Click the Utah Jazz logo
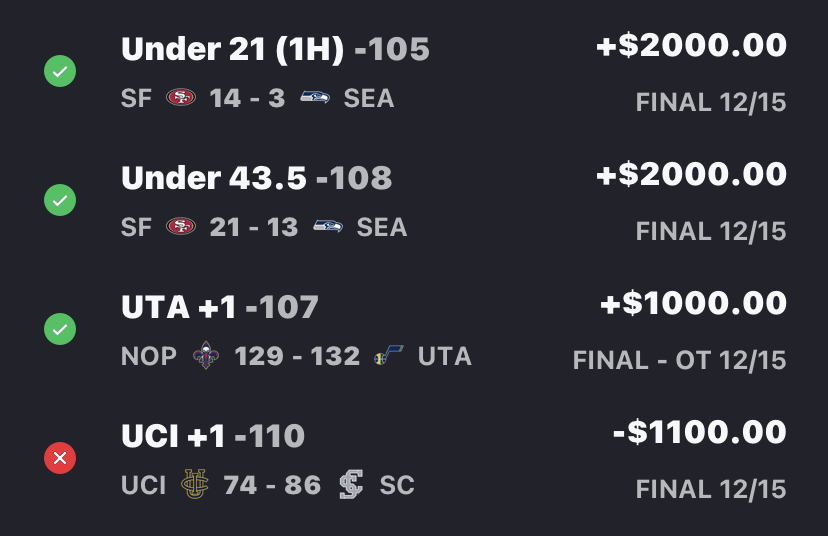The image size is (828, 536). coord(388,357)
